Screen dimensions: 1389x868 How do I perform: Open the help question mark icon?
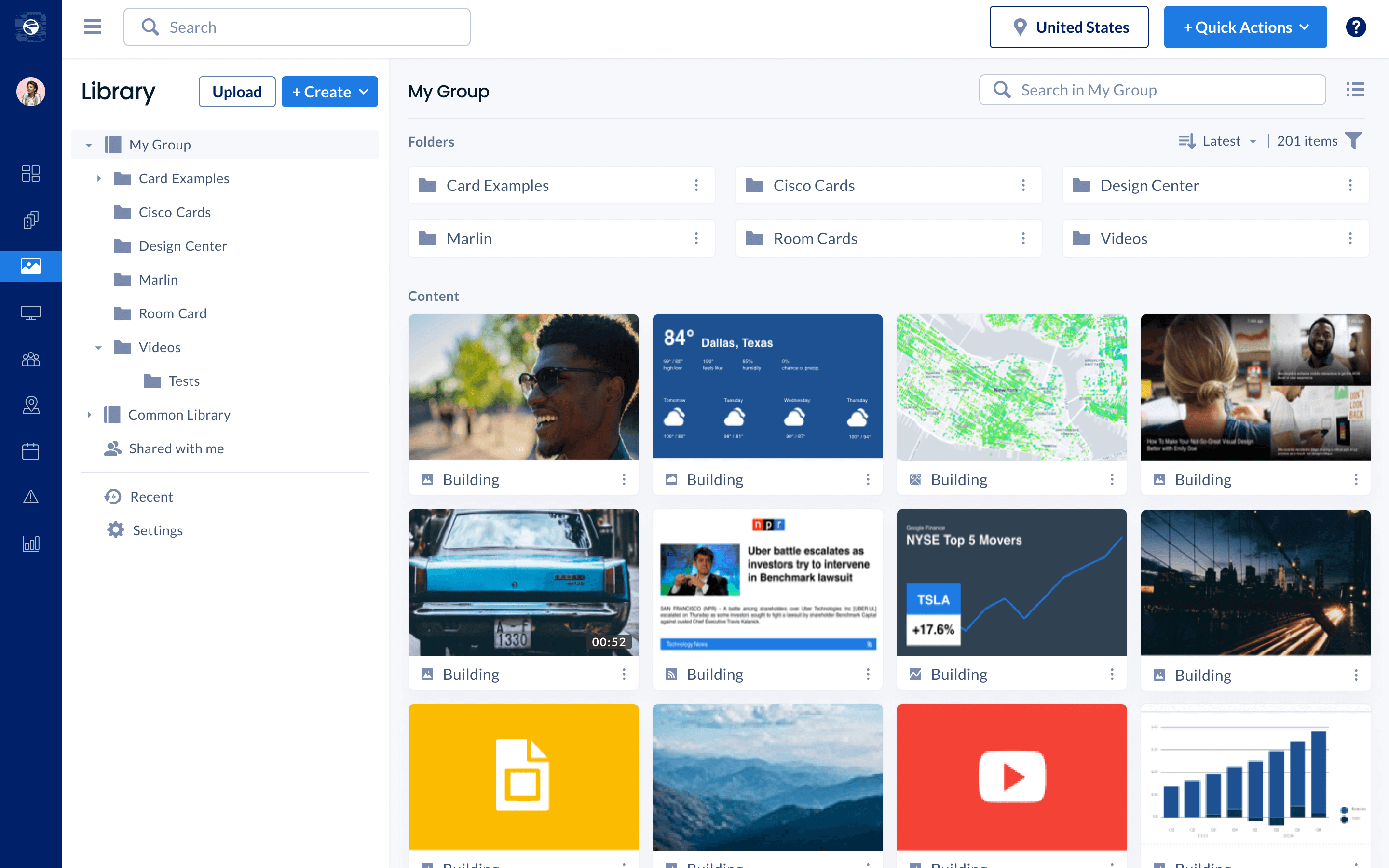point(1356,27)
